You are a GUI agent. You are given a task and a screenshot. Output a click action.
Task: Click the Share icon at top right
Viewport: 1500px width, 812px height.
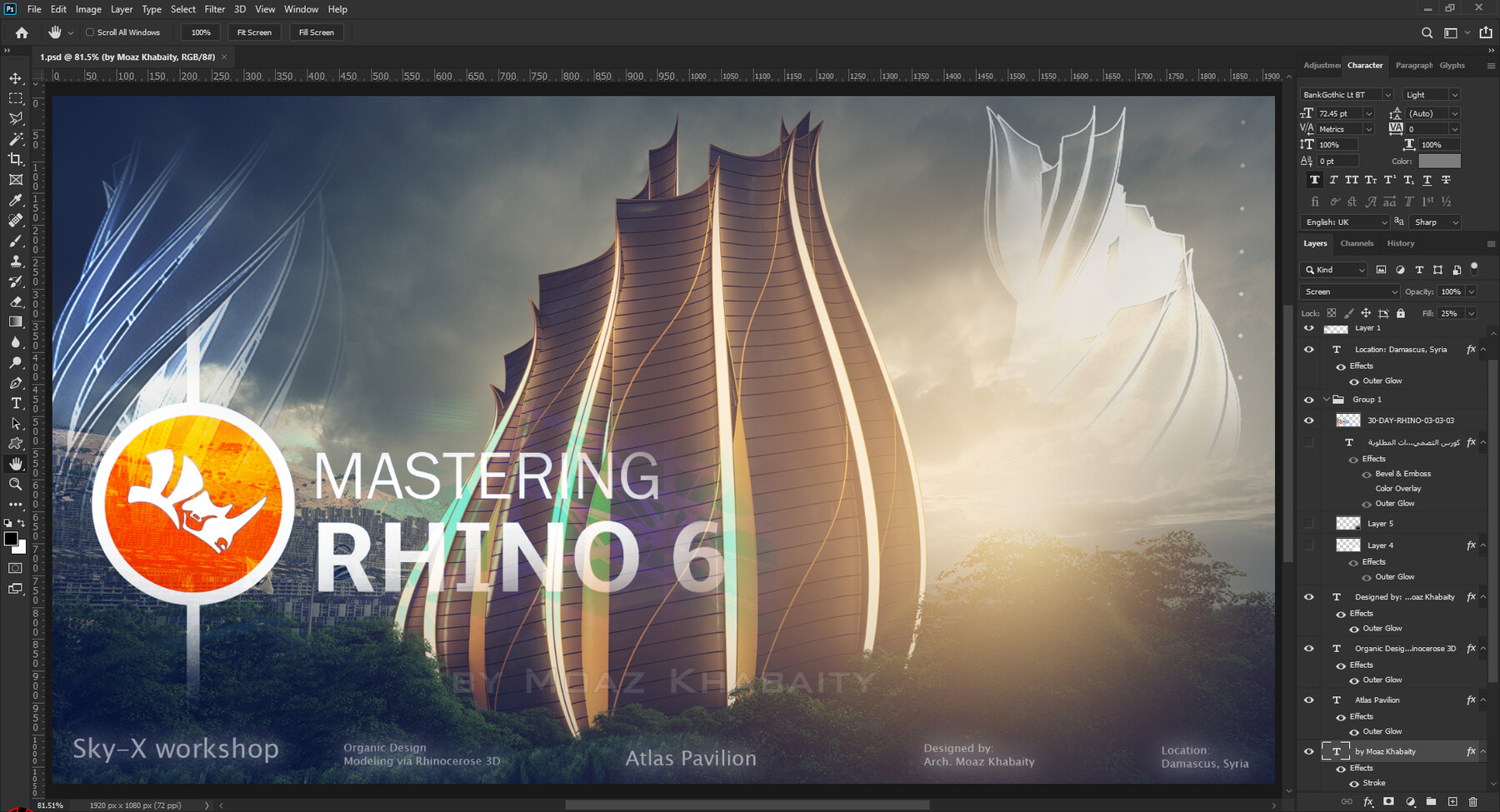[x=1486, y=32]
